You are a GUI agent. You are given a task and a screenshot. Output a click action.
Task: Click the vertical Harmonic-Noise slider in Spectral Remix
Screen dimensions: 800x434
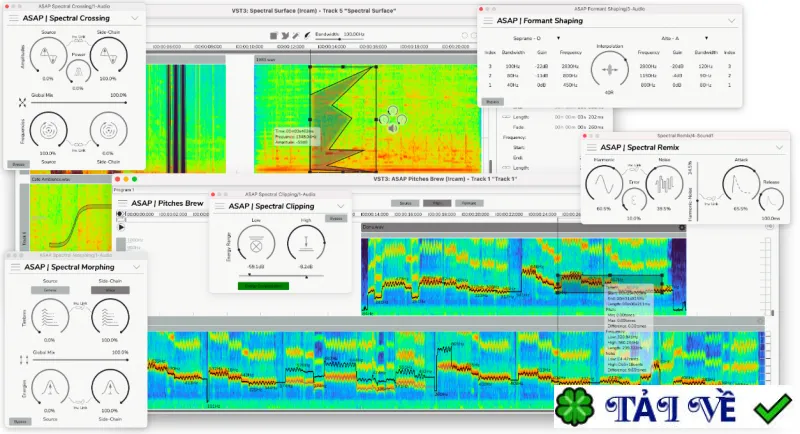pyautogui.click(x=697, y=192)
